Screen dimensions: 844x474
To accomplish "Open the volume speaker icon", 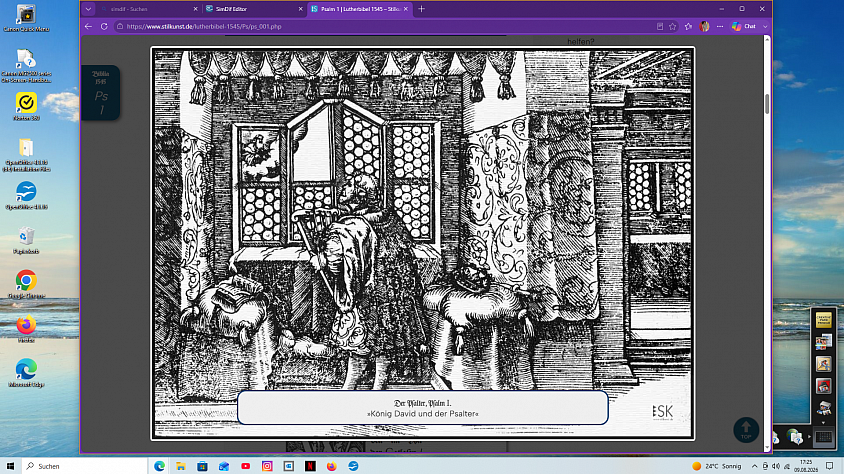I will tap(776, 466).
